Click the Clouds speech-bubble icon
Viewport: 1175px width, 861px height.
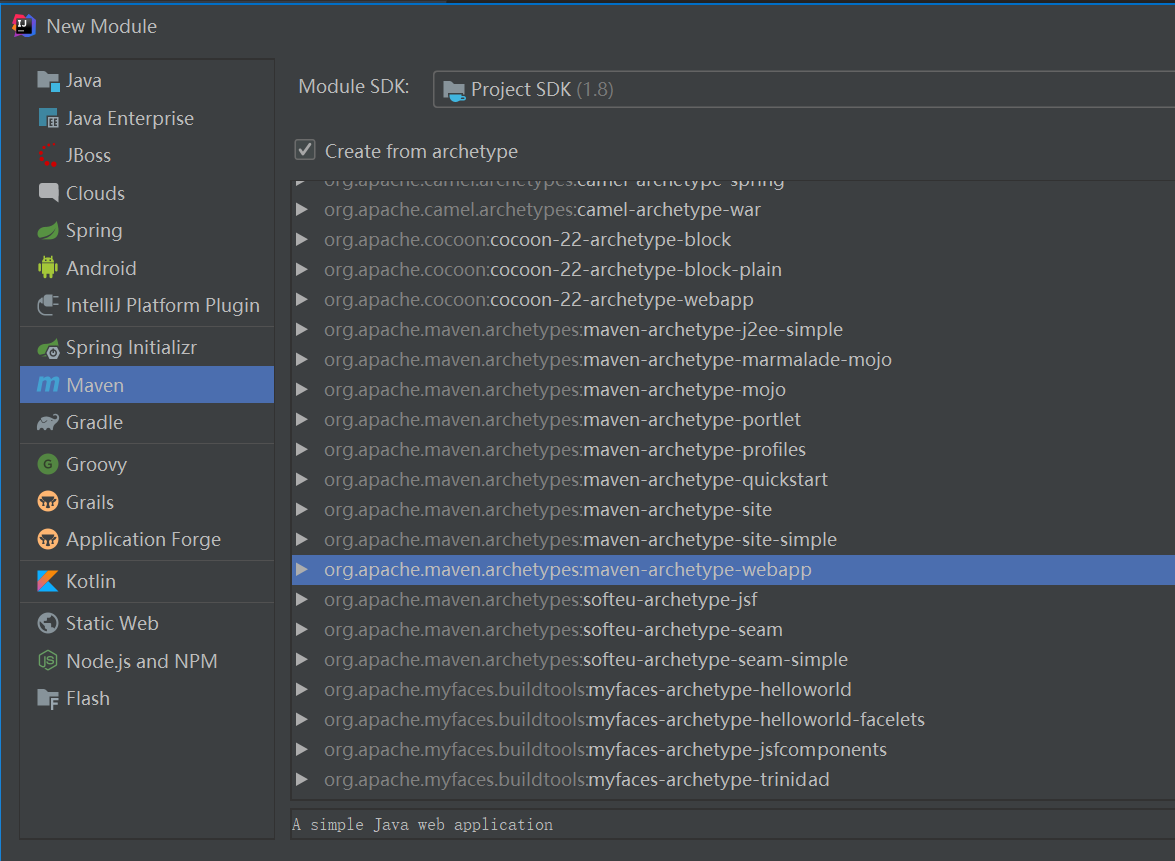[x=48, y=193]
